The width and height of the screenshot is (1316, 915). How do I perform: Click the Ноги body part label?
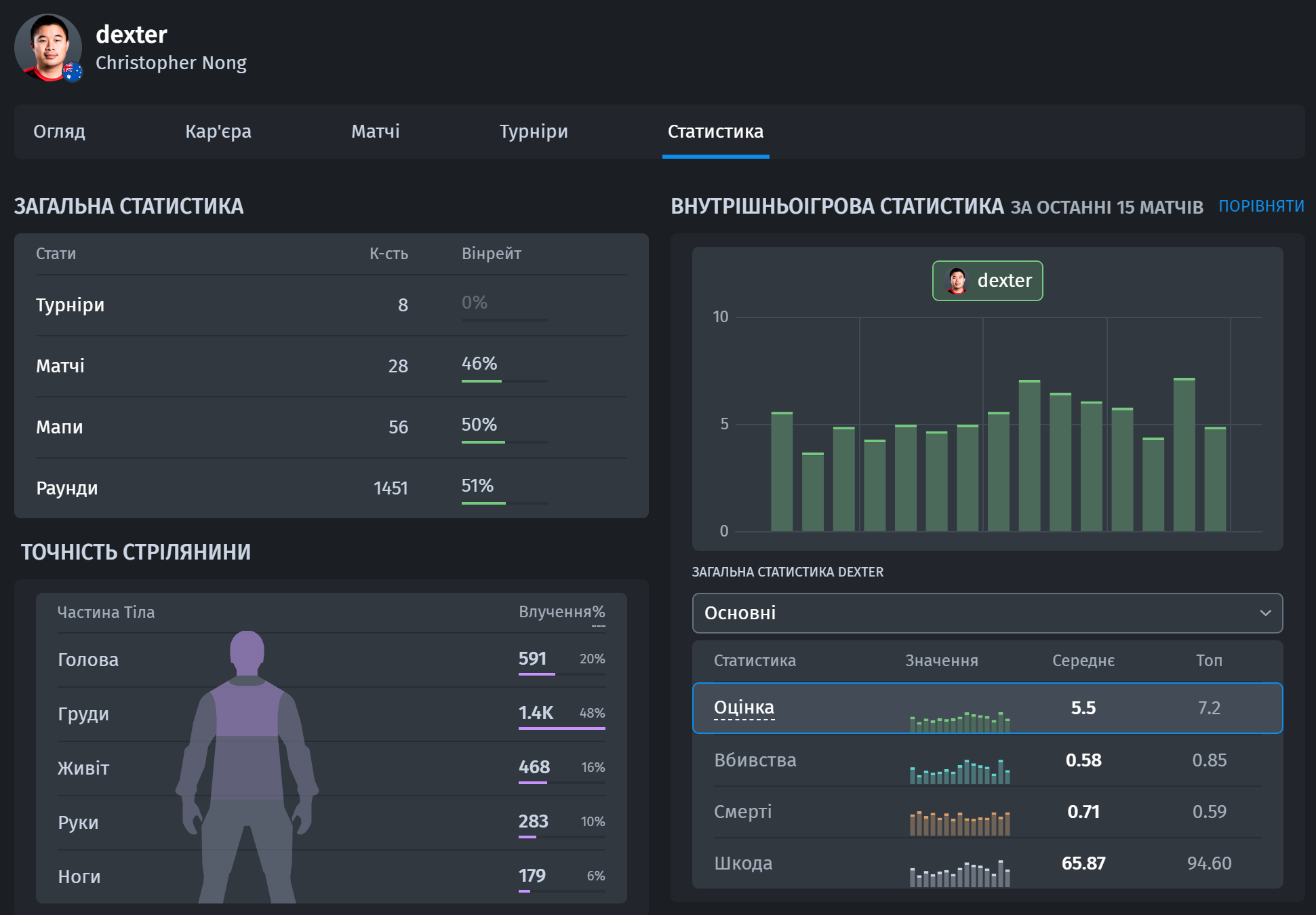coord(79,877)
